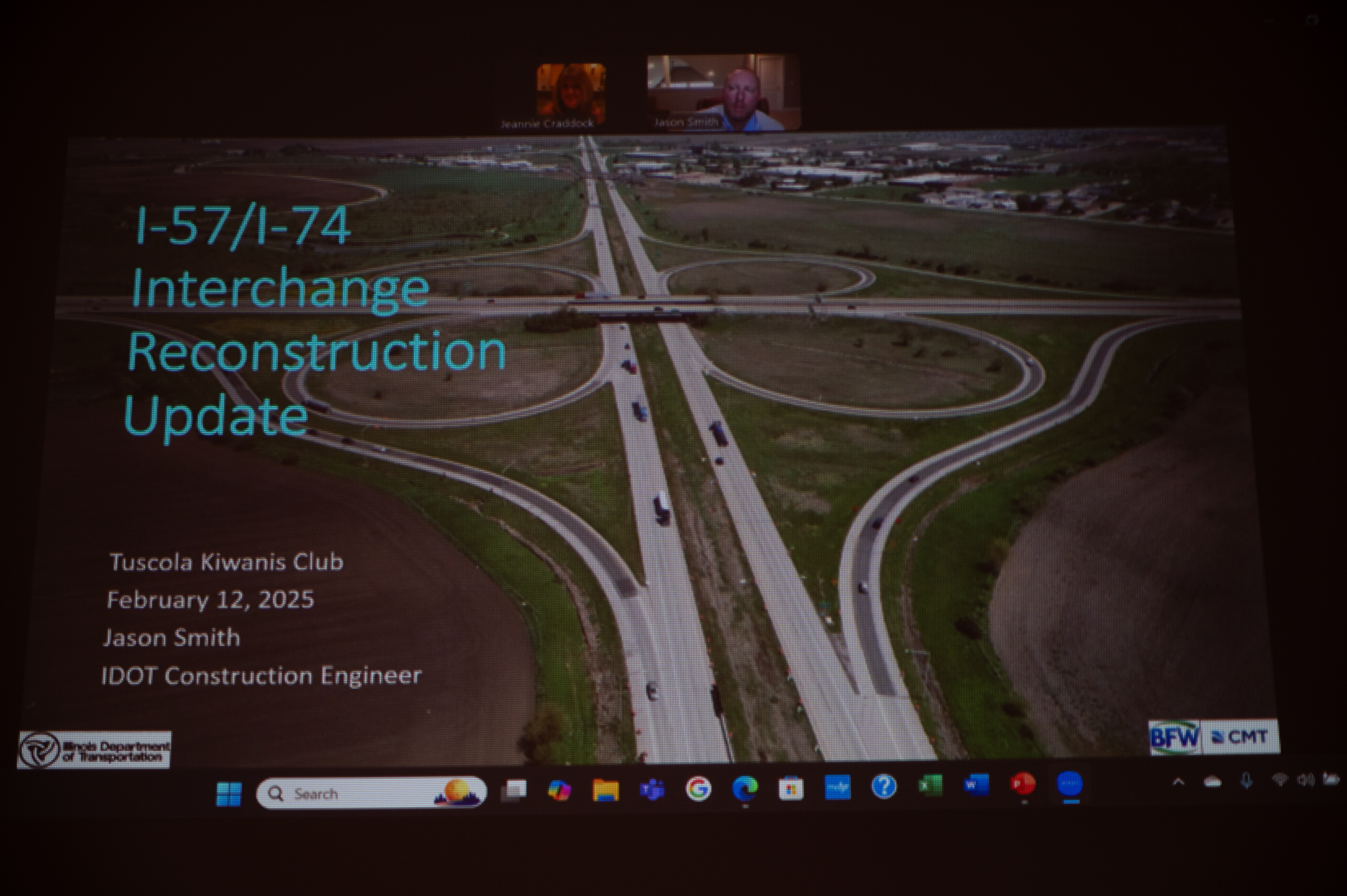
Task: Open Microsoft Edge from the taskbar
Action: 745,789
